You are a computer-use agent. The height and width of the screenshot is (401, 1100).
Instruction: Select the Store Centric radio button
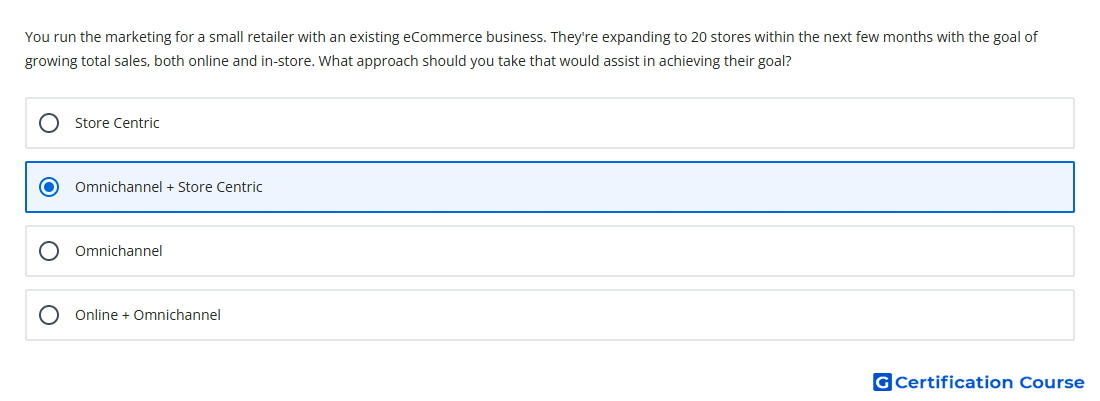tap(49, 123)
